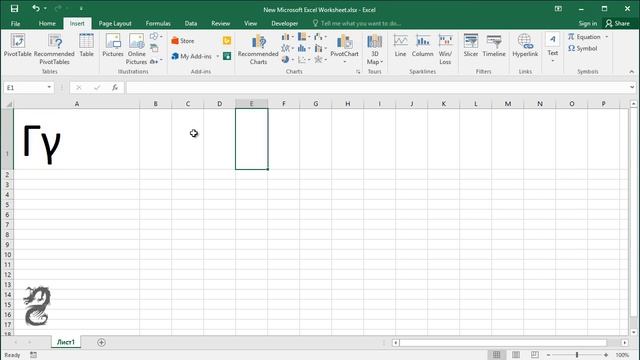Click Sign in
640x360 pixels.
(587, 23)
